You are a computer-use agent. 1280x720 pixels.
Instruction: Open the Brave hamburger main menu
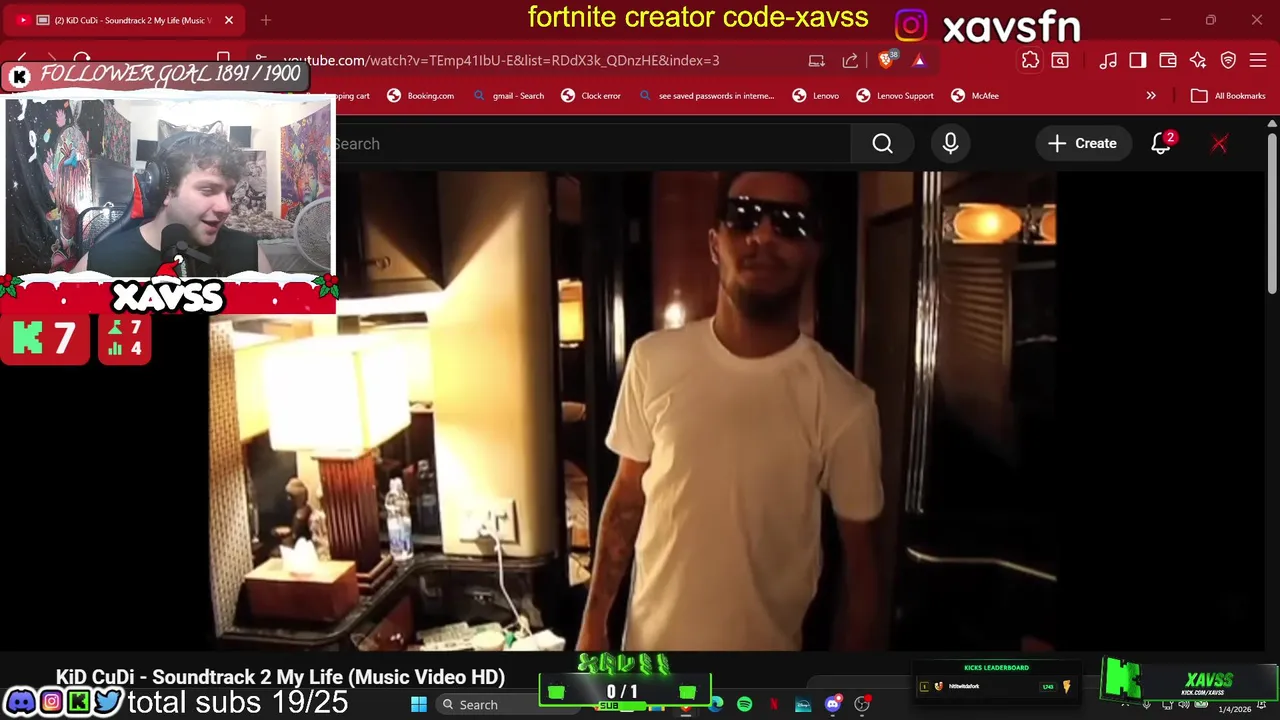[x=1258, y=61]
